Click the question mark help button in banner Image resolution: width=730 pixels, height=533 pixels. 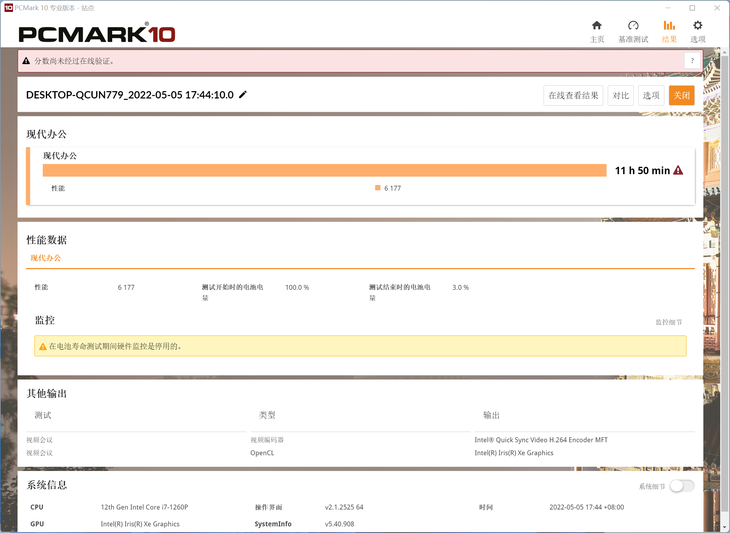pos(690,61)
